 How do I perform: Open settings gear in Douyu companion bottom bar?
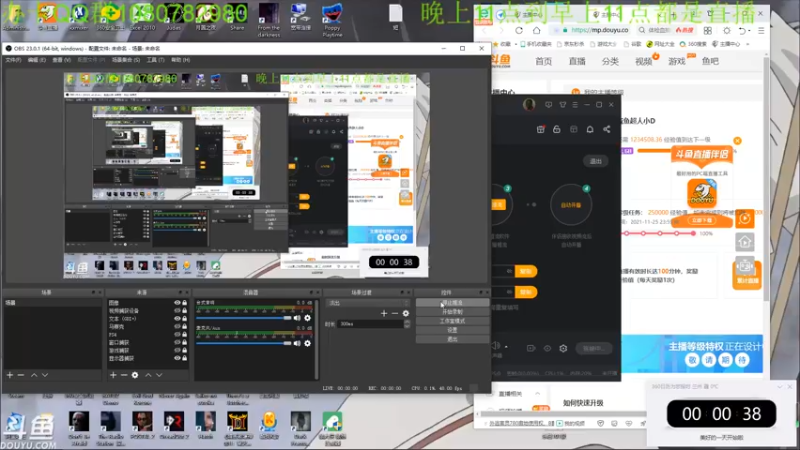[x=563, y=348]
